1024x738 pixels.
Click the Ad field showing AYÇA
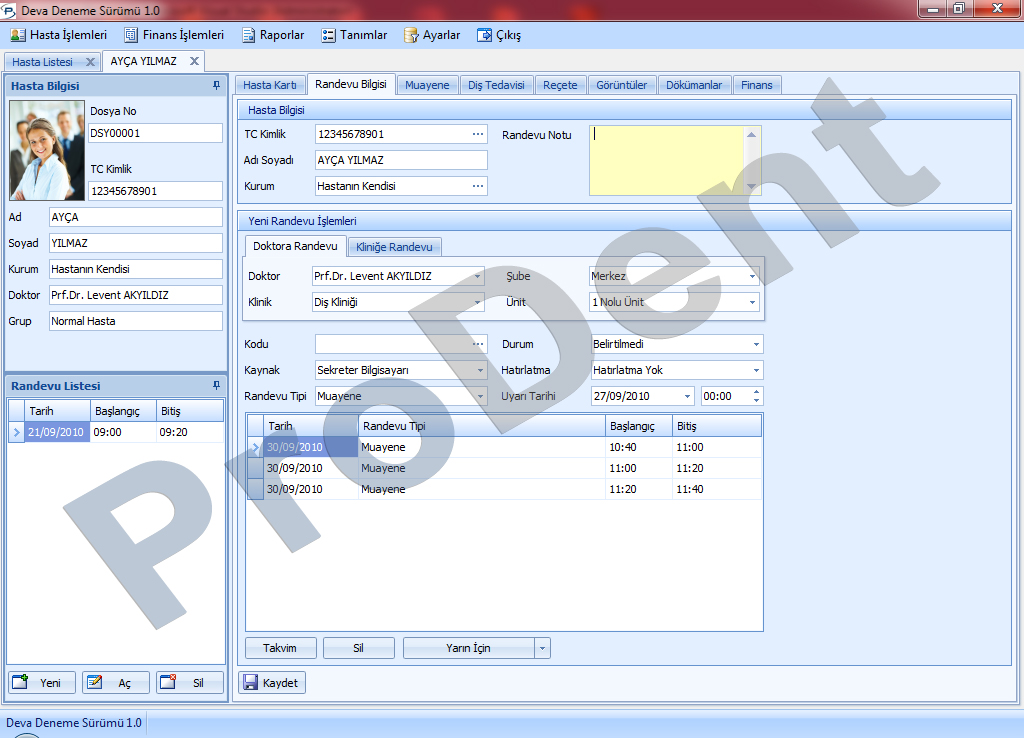136,217
